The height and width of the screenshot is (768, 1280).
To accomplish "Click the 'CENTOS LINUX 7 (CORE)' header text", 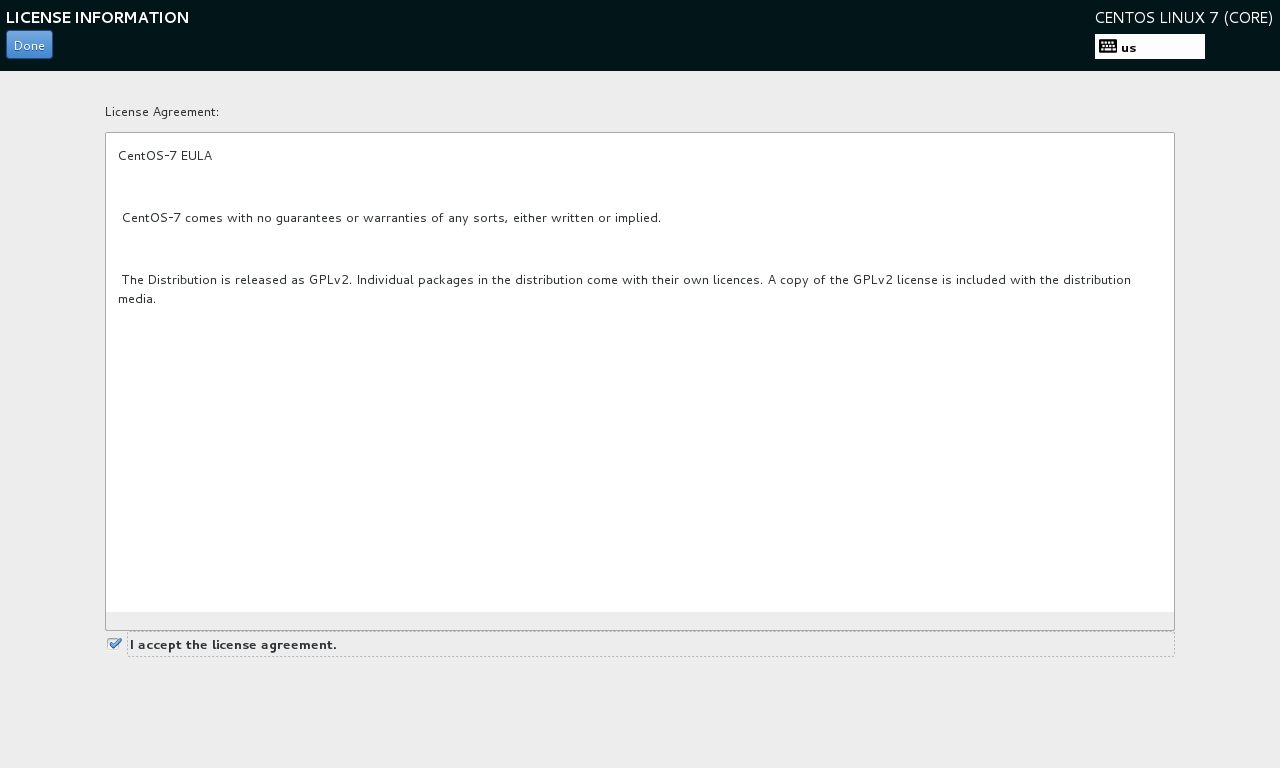I will tap(1184, 18).
